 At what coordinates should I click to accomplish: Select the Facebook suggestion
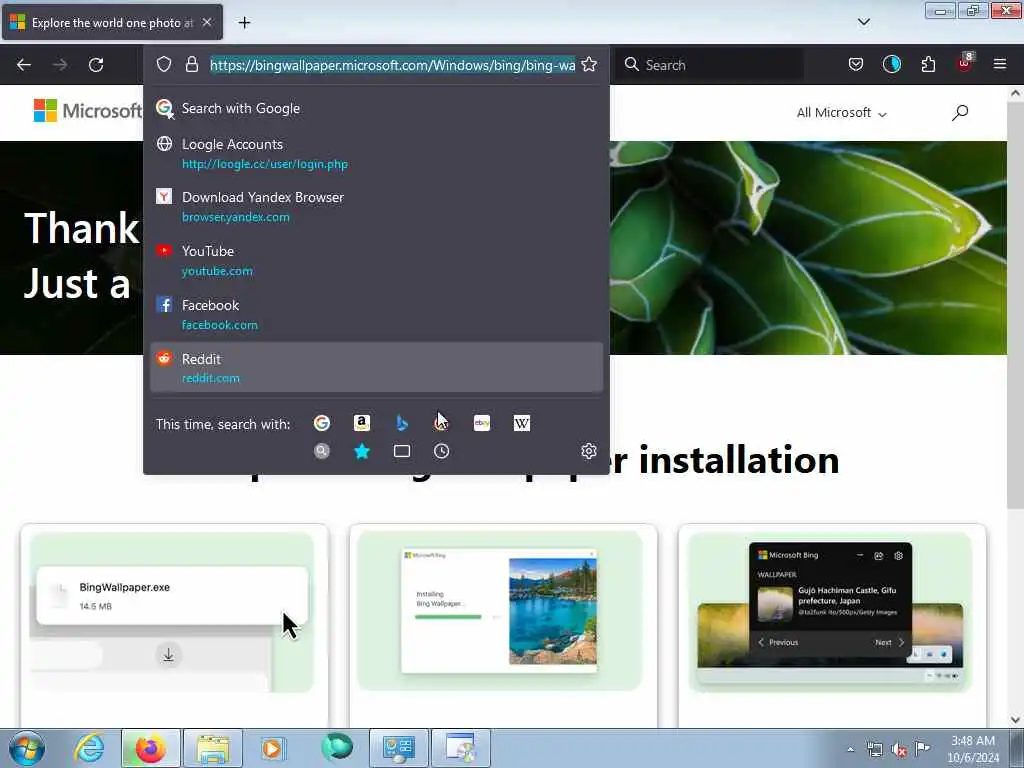[376, 314]
